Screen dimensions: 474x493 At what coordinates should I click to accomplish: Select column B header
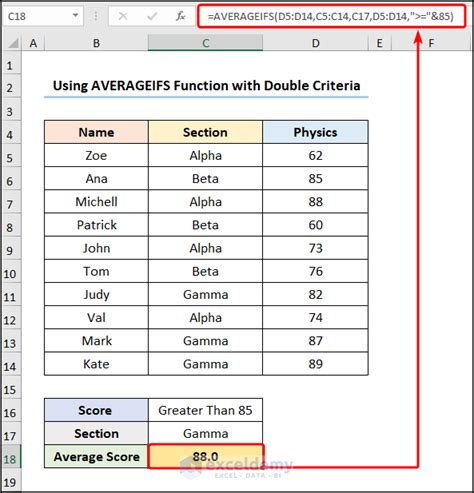[x=96, y=43]
